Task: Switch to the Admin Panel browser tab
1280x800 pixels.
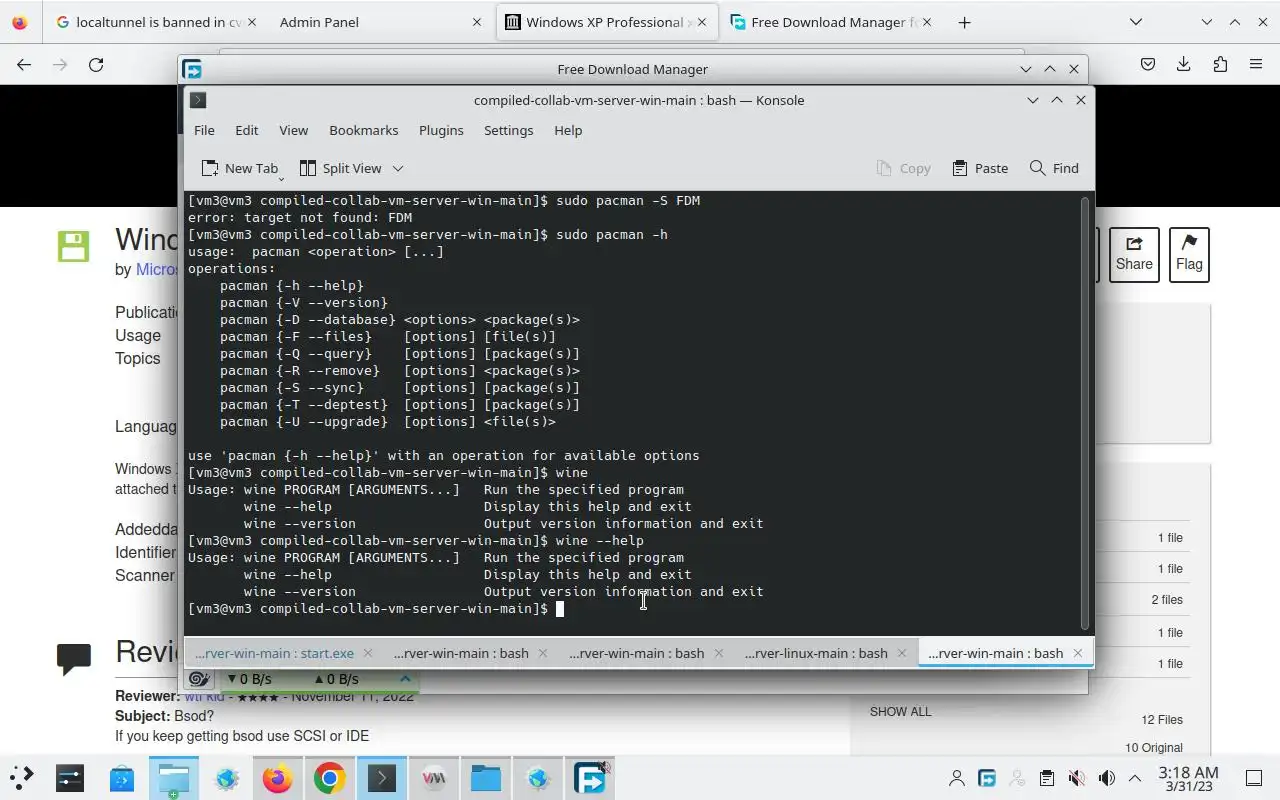Action: point(379,22)
